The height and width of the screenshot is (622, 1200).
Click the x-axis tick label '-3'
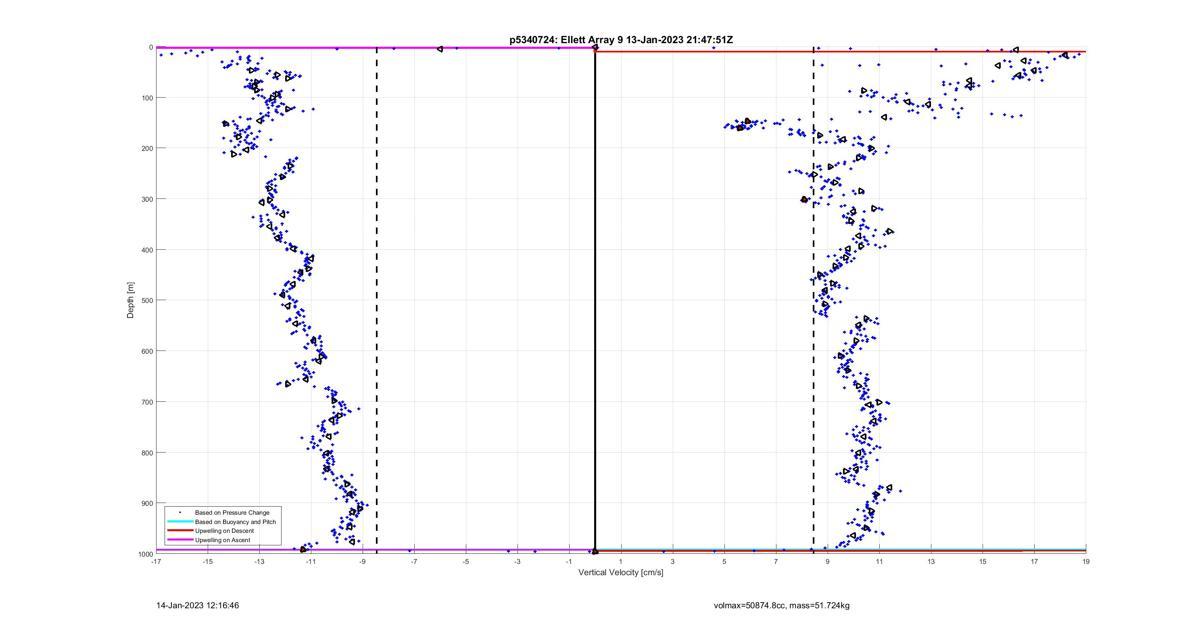coord(518,561)
